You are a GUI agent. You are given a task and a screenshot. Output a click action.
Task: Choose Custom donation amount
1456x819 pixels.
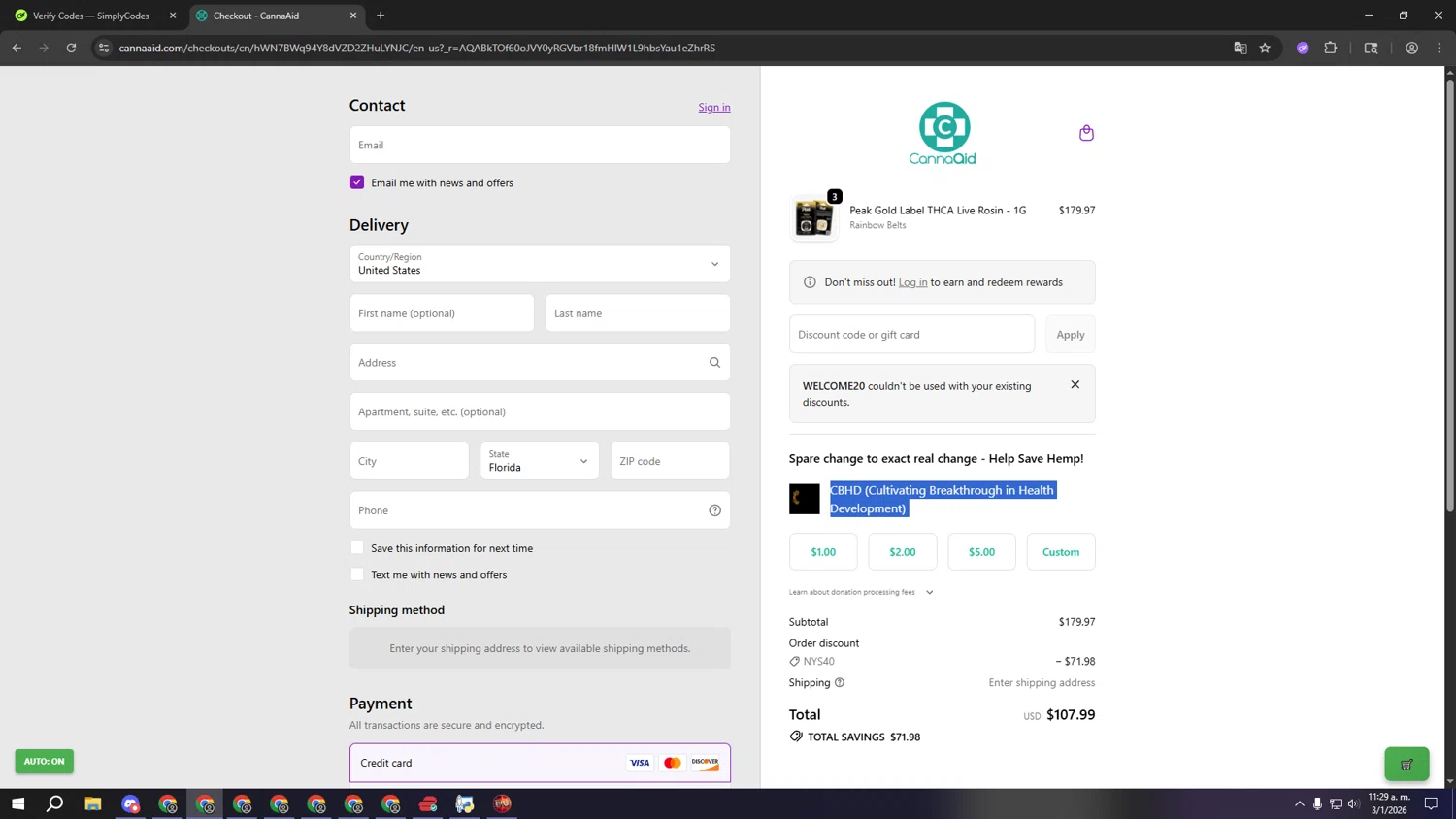pos(1061,552)
